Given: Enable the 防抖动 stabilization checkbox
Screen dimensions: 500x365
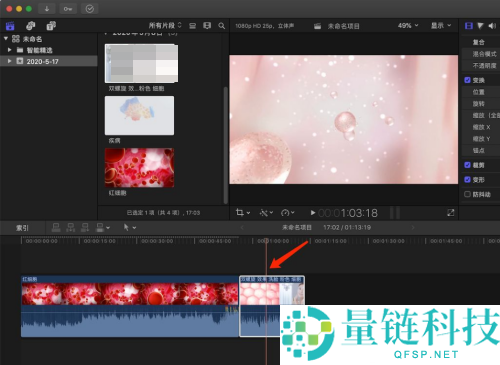Looking at the screenshot, I should (x=467, y=194).
